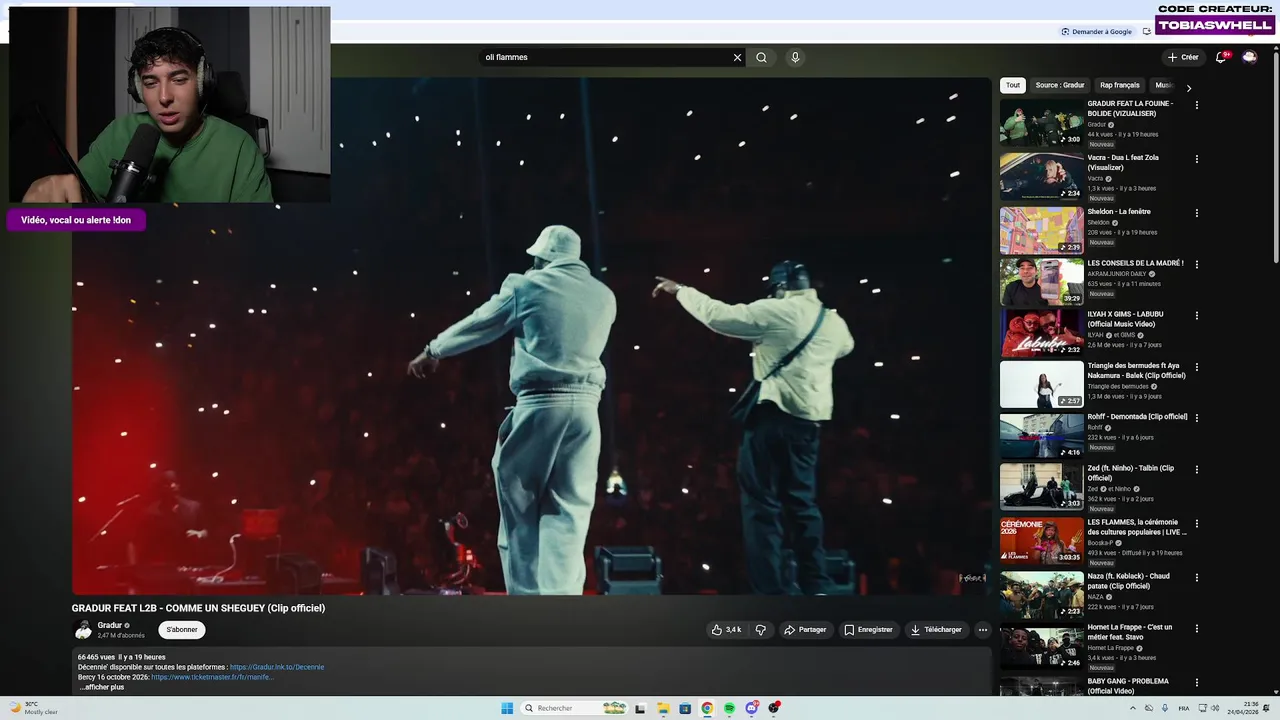This screenshot has height=720, width=1280.
Task: Click the magnifier search button
Action: coord(761,57)
